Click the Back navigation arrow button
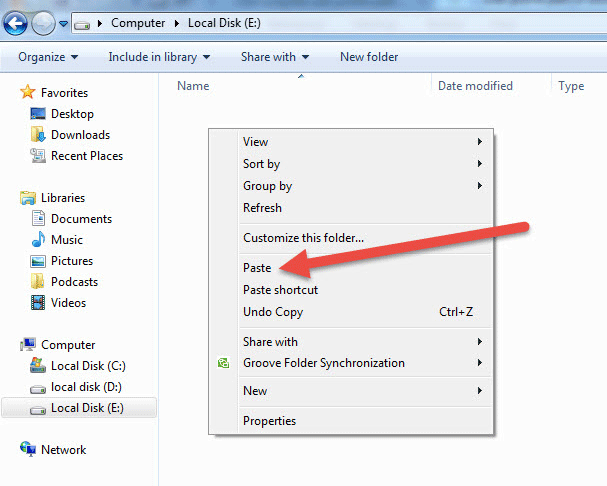 [15, 24]
